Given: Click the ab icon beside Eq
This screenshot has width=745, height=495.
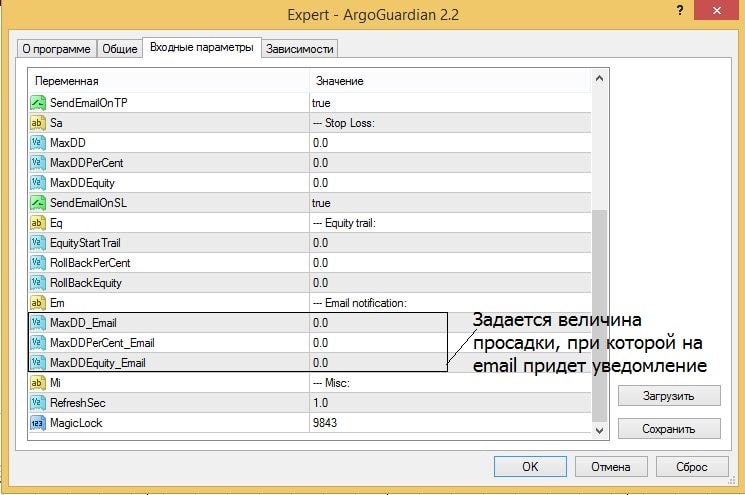Looking at the screenshot, I should [x=38, y=223].
